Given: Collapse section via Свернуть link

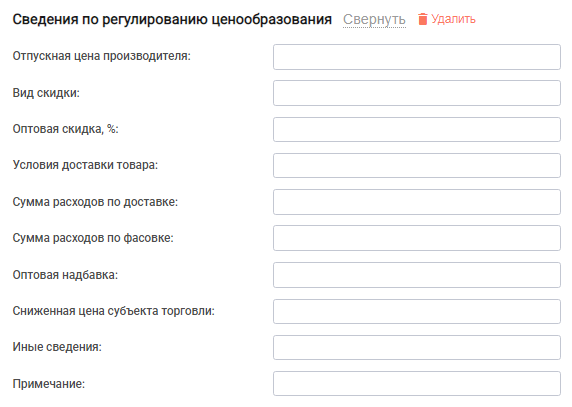Looking at the screenshot, I should (x=374, y=19).
